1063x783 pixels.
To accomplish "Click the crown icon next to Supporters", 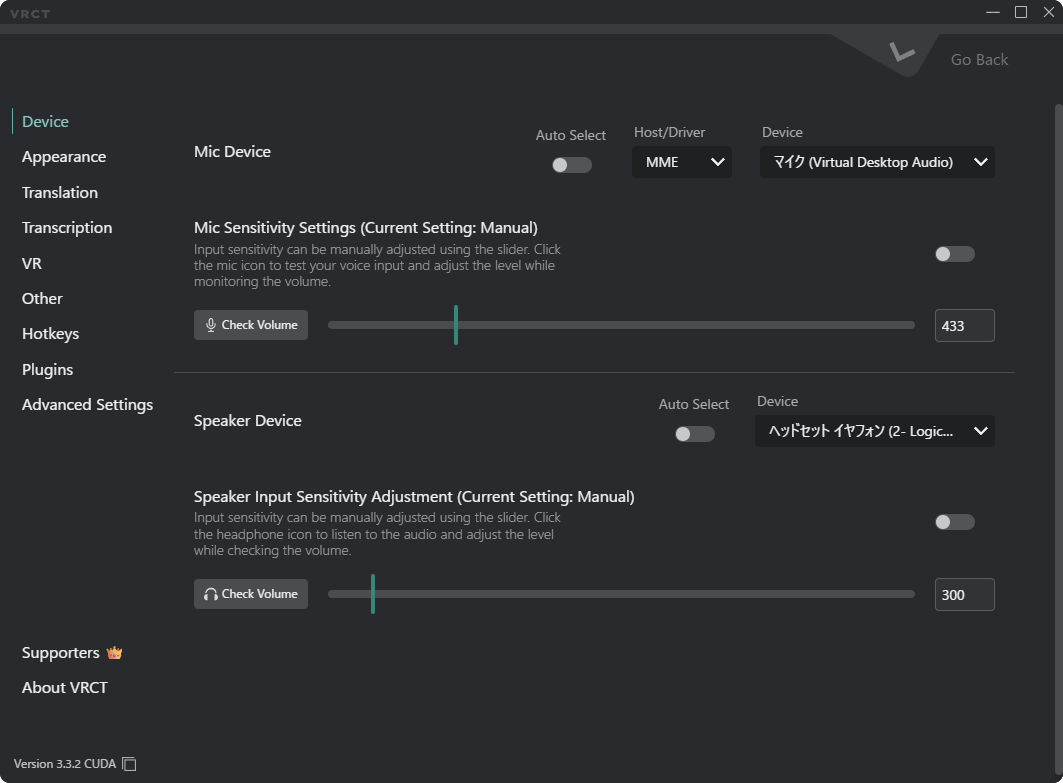I will click(x=114, y=652).
